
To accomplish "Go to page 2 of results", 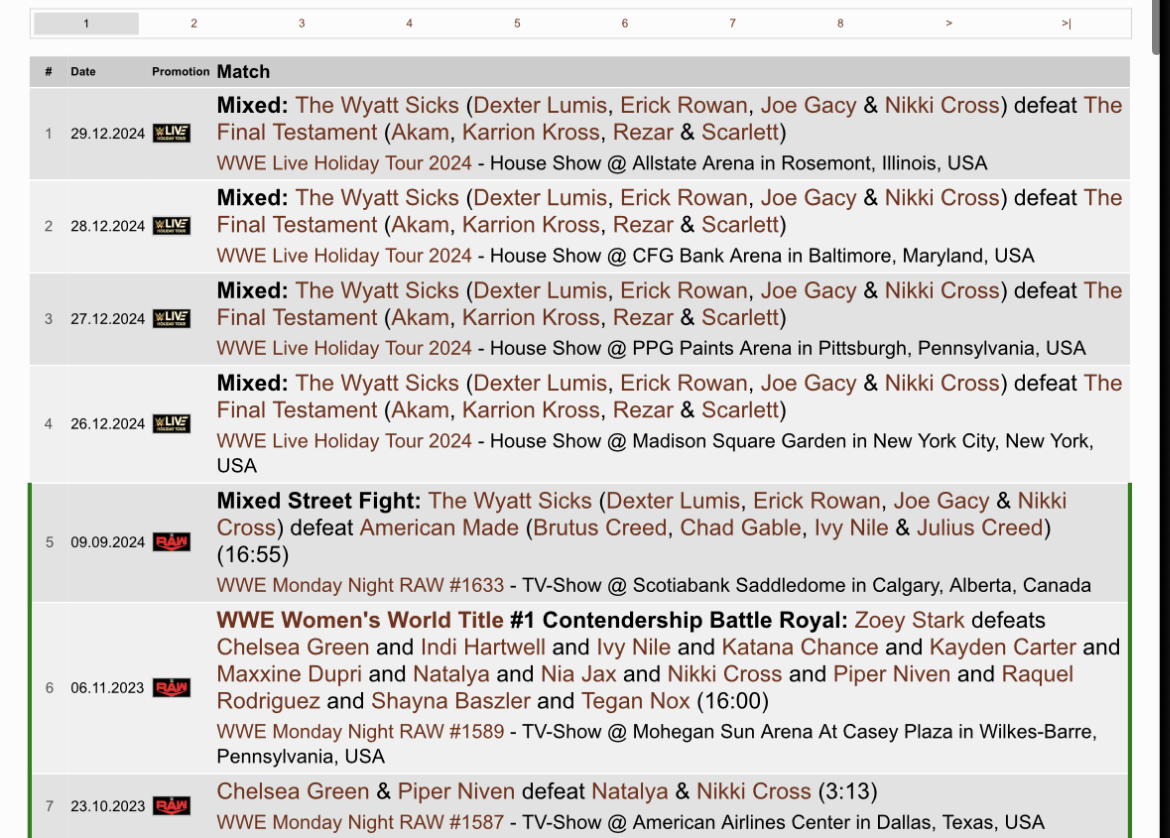I will tap(194, 23).
